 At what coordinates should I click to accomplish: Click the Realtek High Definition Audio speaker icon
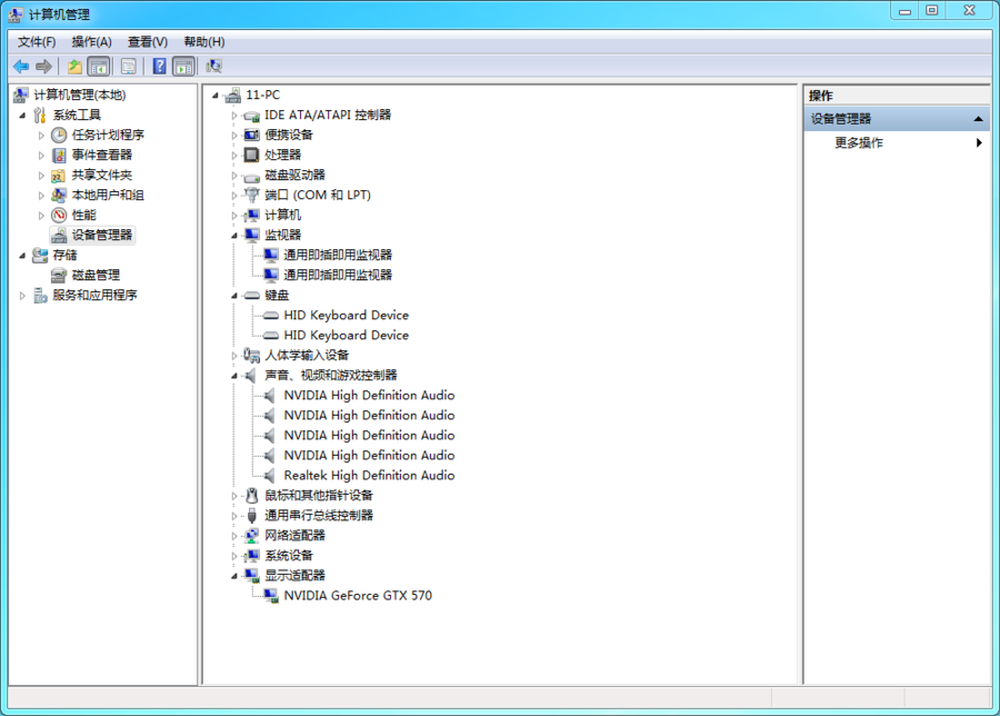[270, 476]
